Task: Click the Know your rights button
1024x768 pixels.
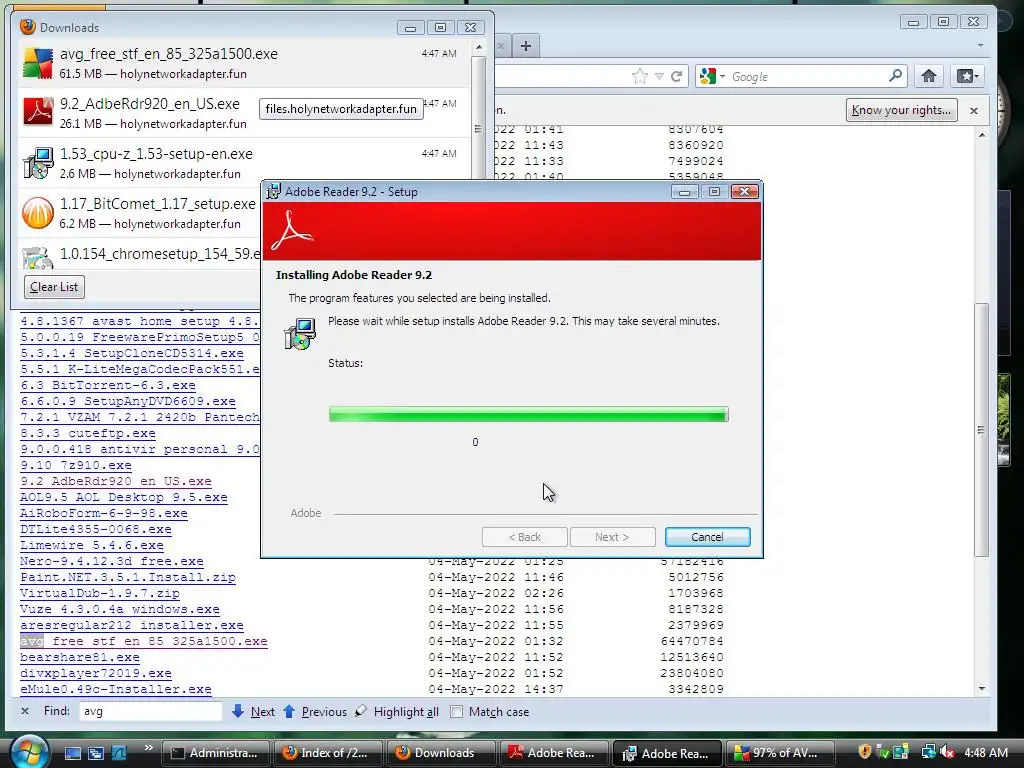Action: (901, 110)
